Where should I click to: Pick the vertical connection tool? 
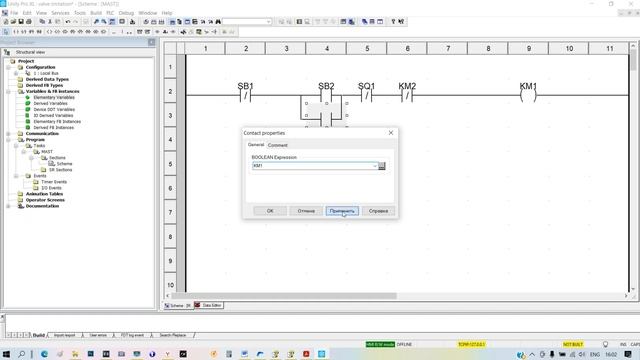click(x=122, y=31)
